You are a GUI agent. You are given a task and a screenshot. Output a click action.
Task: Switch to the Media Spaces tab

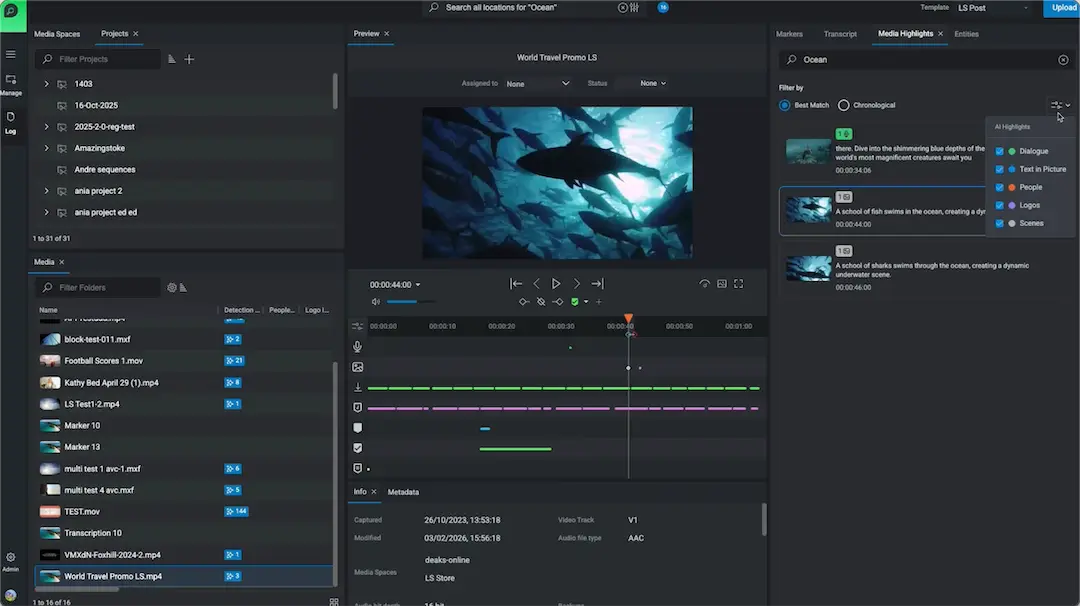coord(57,34)
